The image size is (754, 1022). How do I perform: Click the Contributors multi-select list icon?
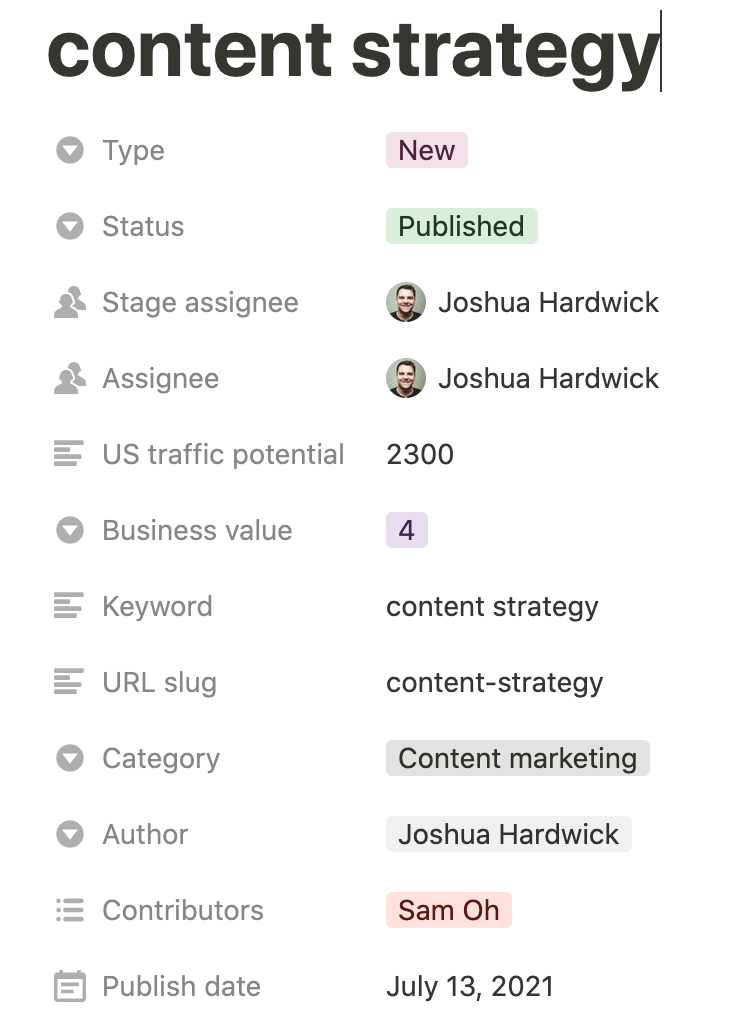pos(69,911)
